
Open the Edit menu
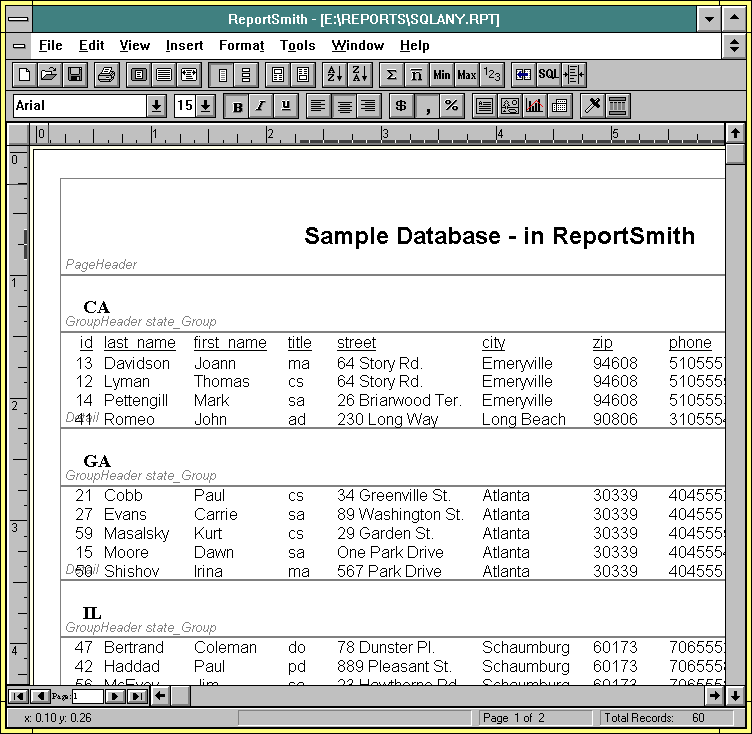[x=91, y=46]
